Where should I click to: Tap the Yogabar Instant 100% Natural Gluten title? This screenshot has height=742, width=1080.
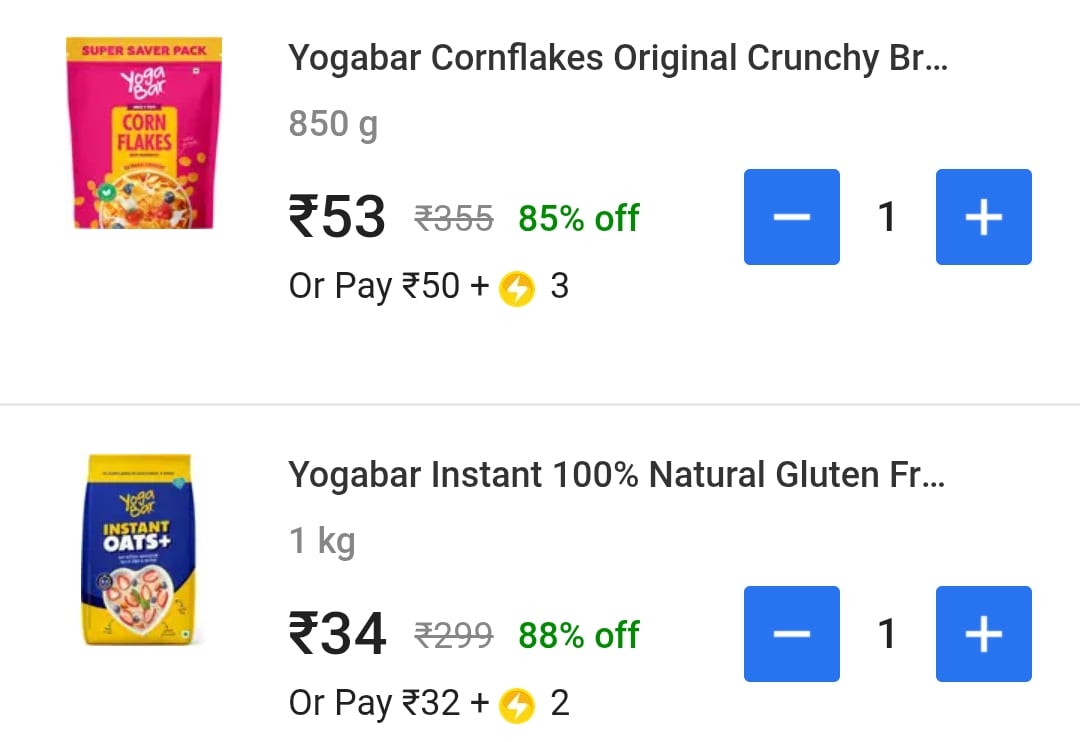[616, 475]
